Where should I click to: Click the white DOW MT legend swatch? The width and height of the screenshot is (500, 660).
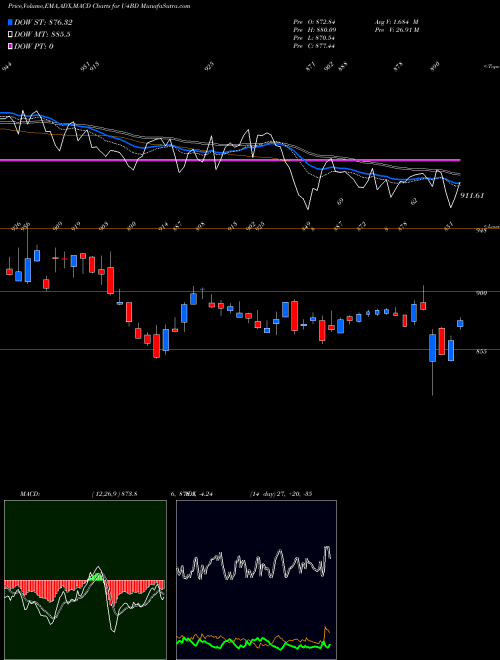click(10, 34)
